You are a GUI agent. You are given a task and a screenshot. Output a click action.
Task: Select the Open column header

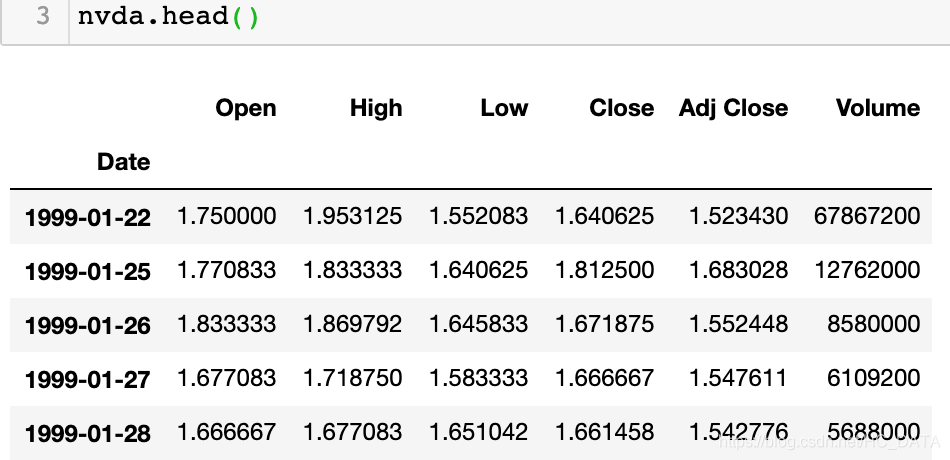coord(246,108)
